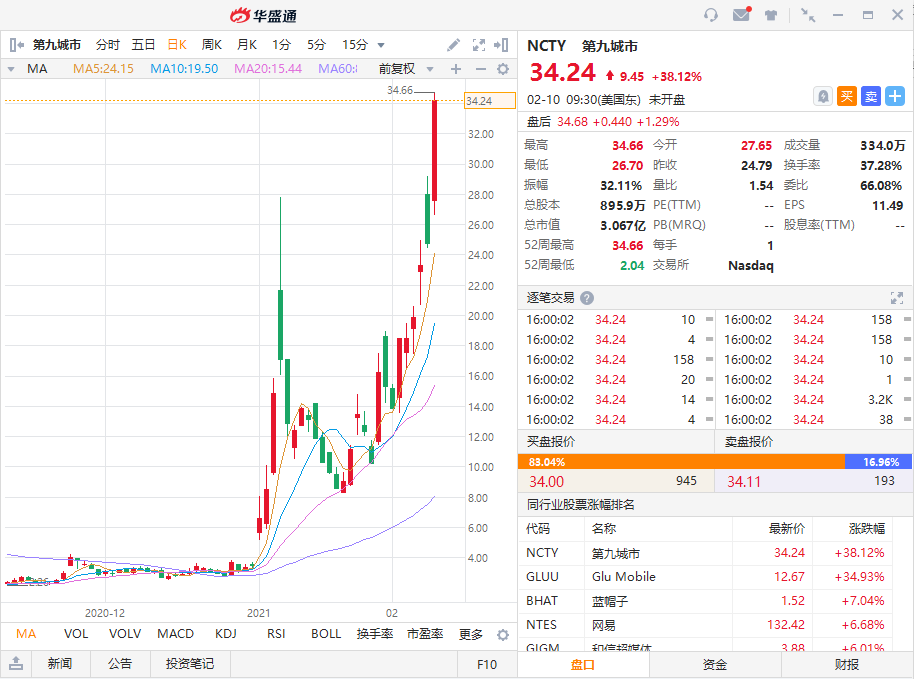
Task: Open 更多 indicators list
Action: 471,634
